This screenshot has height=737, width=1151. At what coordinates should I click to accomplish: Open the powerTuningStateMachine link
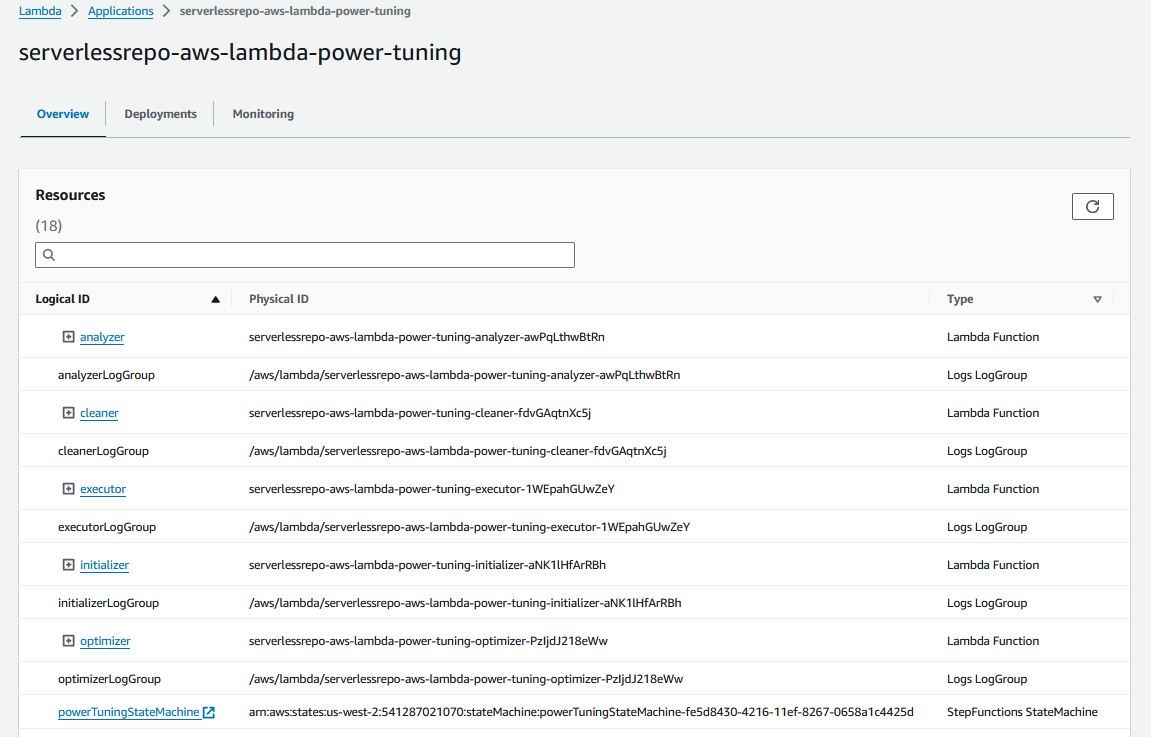tap(128, 712)
